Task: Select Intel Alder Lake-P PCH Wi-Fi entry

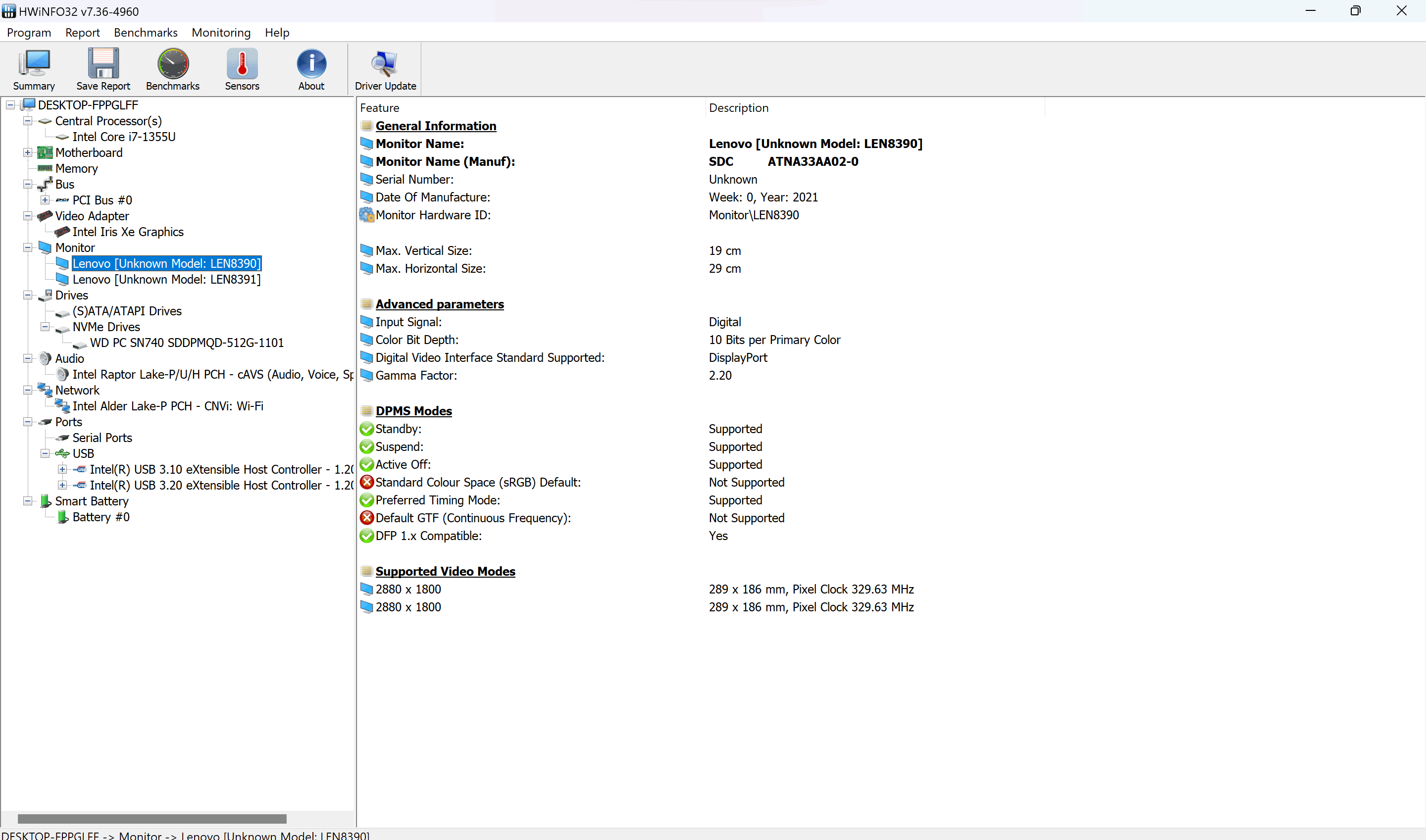Action: [x=167, y=406]
